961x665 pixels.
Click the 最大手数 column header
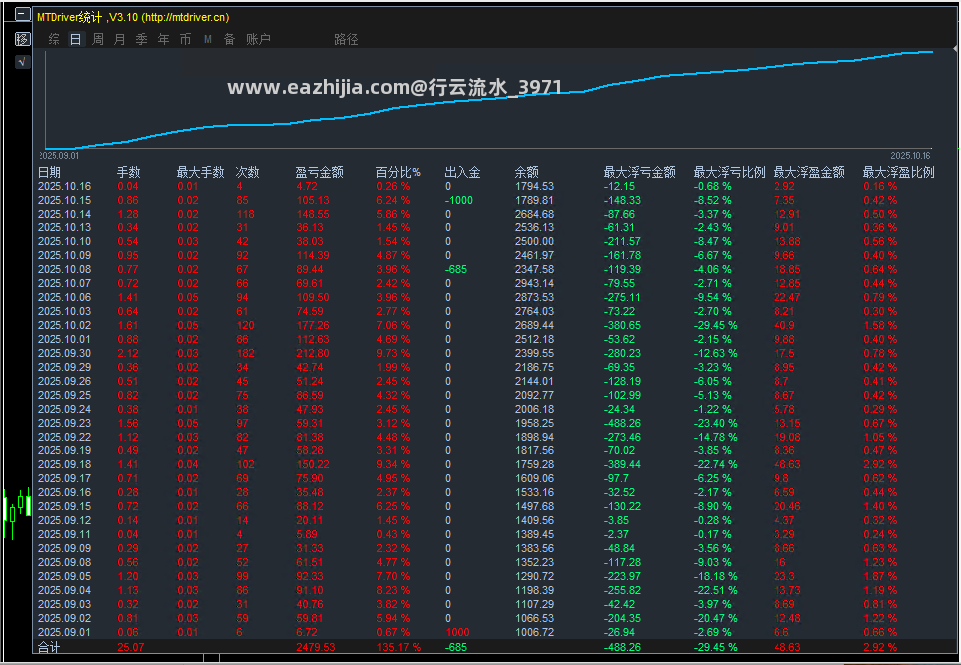click(200, 172)
